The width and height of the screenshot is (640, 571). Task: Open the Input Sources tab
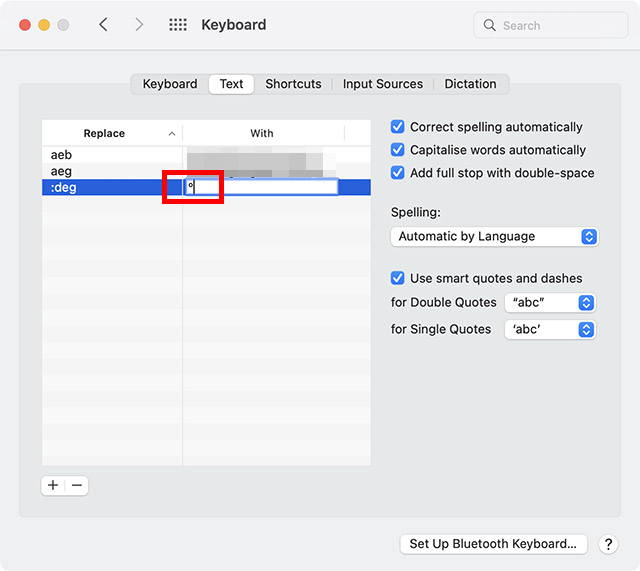(383, 84)
